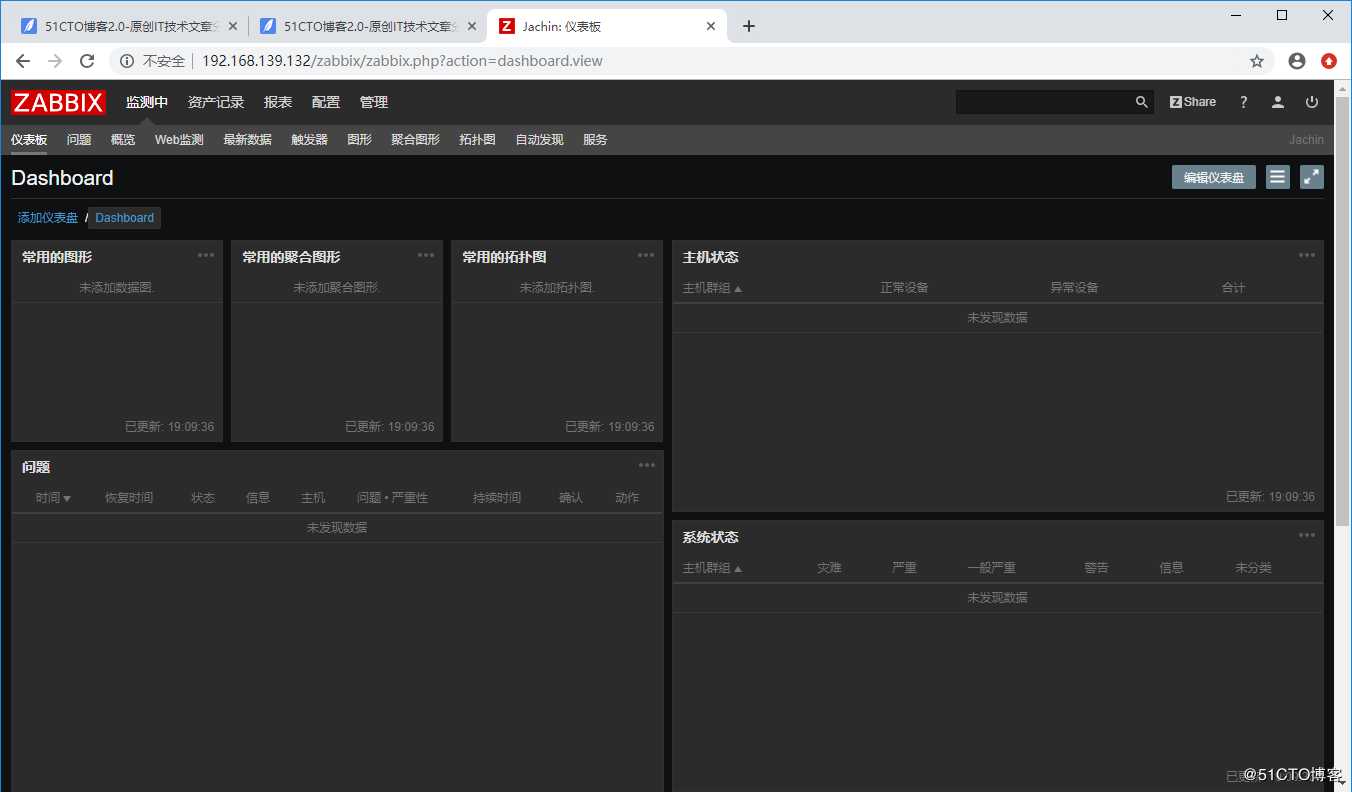Open the 主机状态 widget menu dots
The height and width of the screenshot is (792, 1352).
click(1307, 255)
